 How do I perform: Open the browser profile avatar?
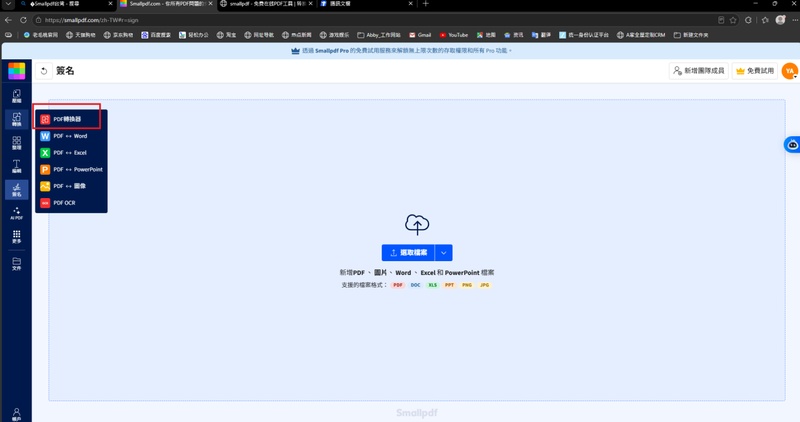coord(780,20)
